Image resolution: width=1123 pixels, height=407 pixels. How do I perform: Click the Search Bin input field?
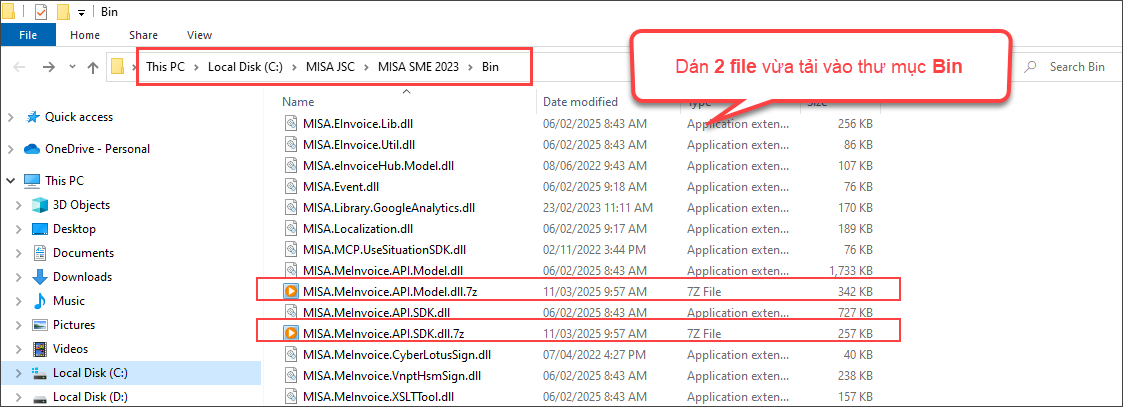[x=1076, y=67]
